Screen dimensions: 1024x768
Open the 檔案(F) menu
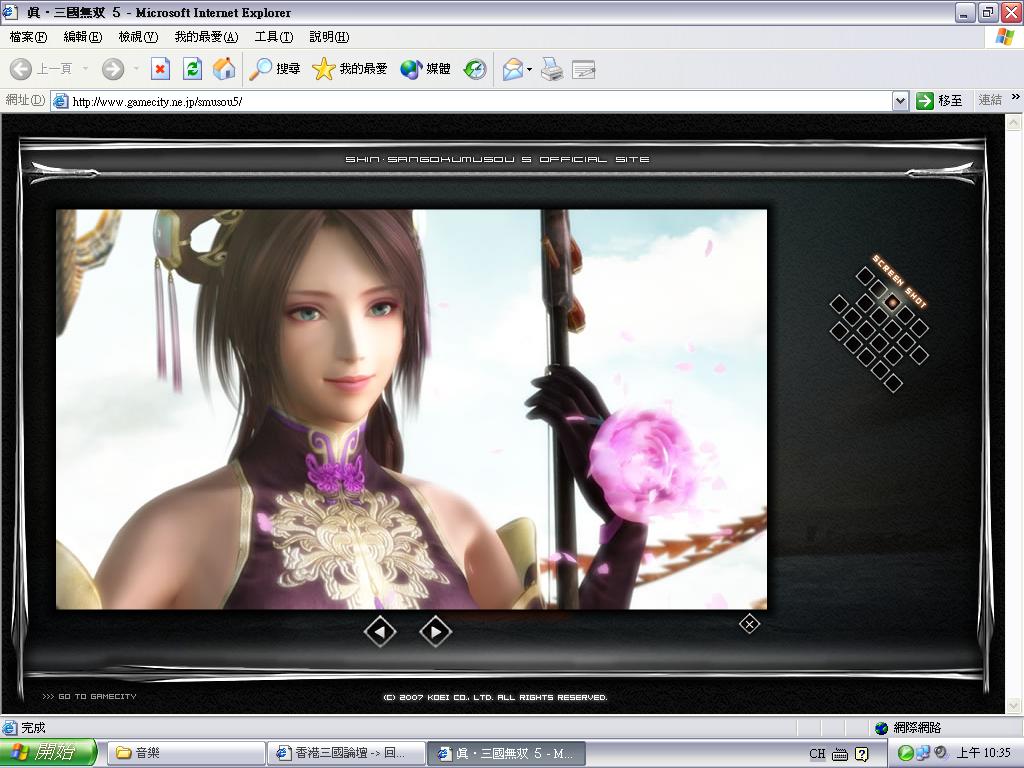click(x=28, y=37)
